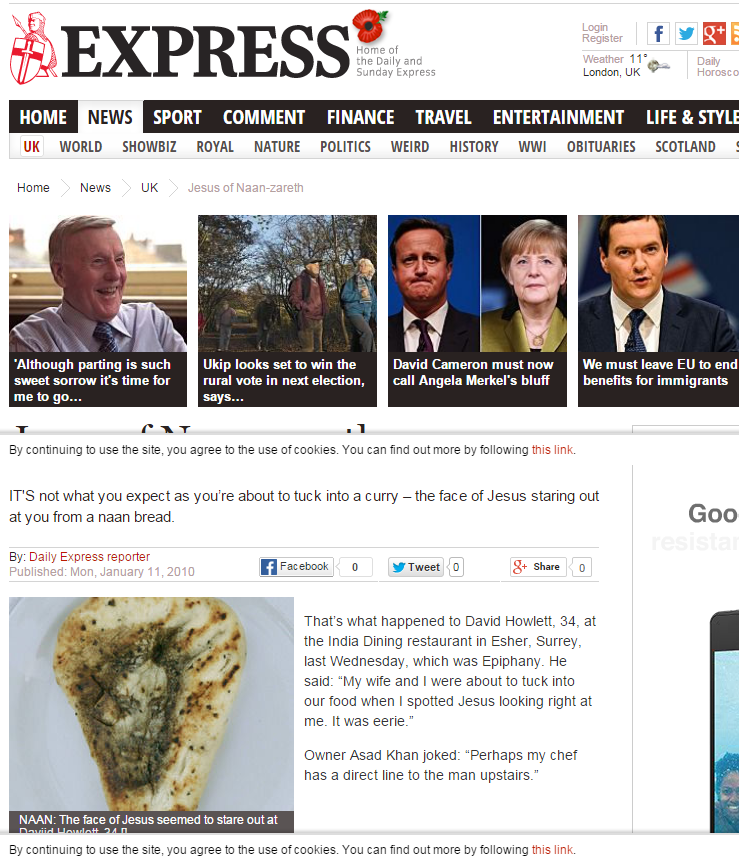This screenshot has height=865, width=739.
Task: Tweet this article
Action: (x=416, y=567)
